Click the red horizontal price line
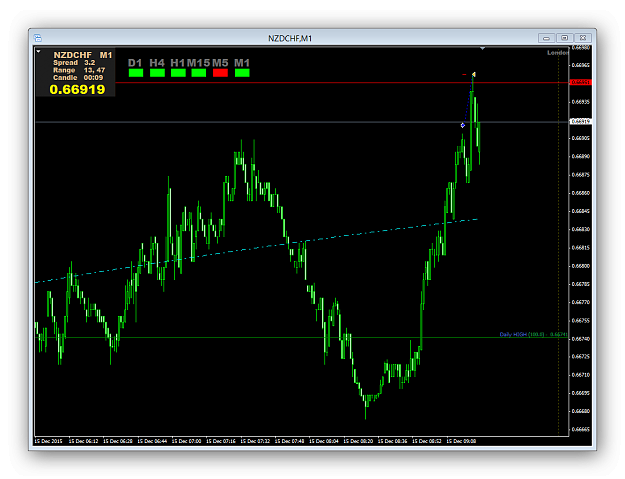 coord(342,82)
